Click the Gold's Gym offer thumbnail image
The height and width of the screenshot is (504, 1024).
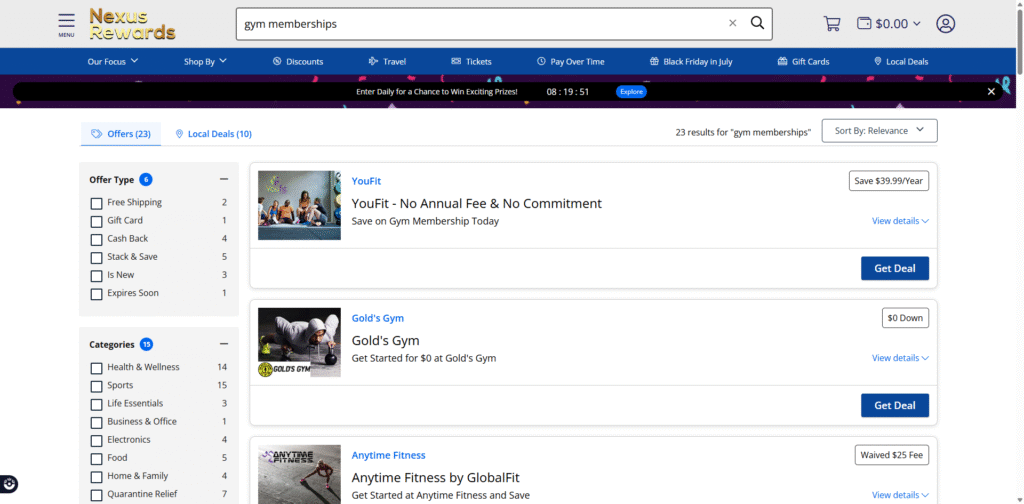click(x=299, y=342)
